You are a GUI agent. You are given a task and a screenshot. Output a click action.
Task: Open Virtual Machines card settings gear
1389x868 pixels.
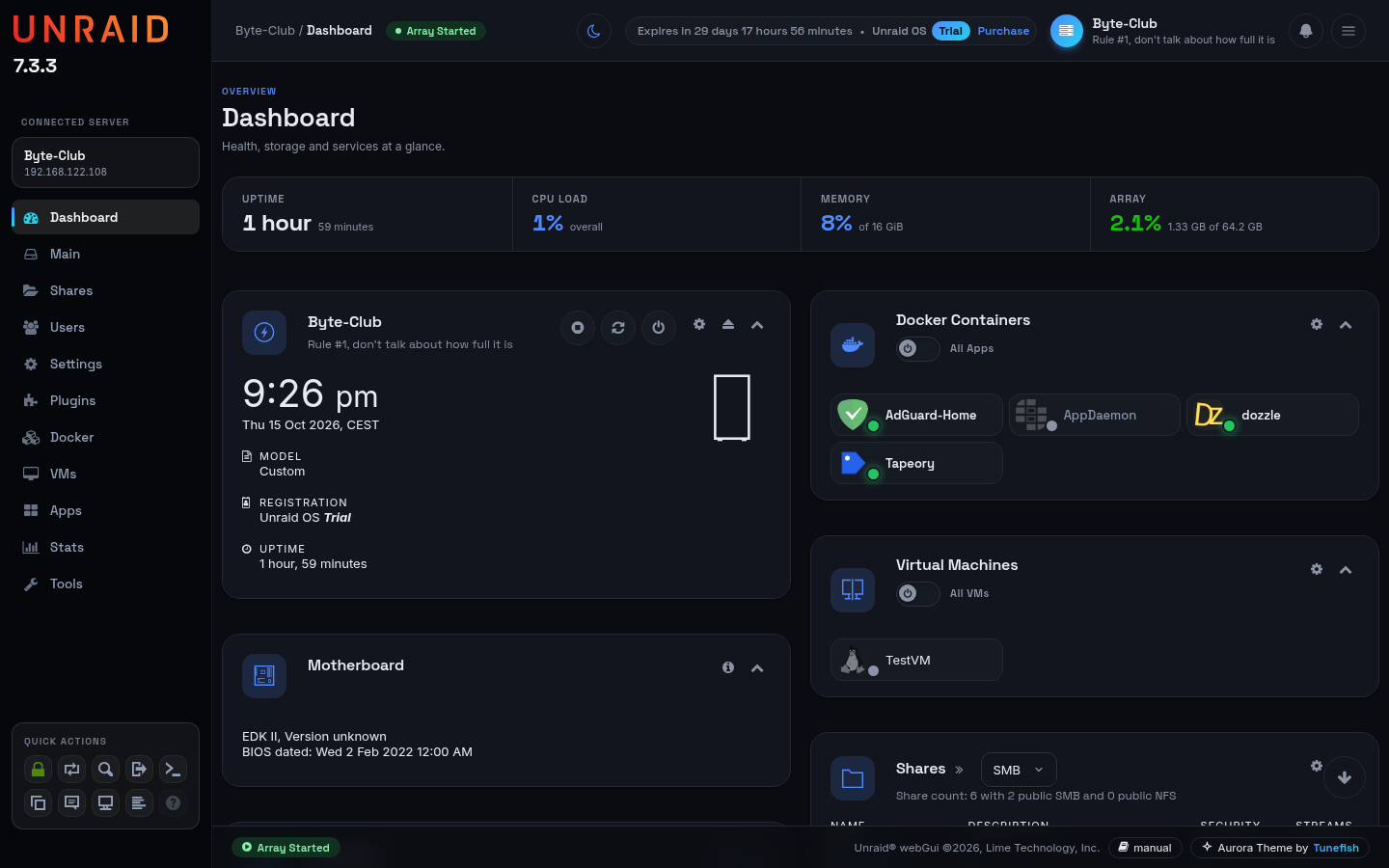pyautogui.click(x=1317, y=569)
